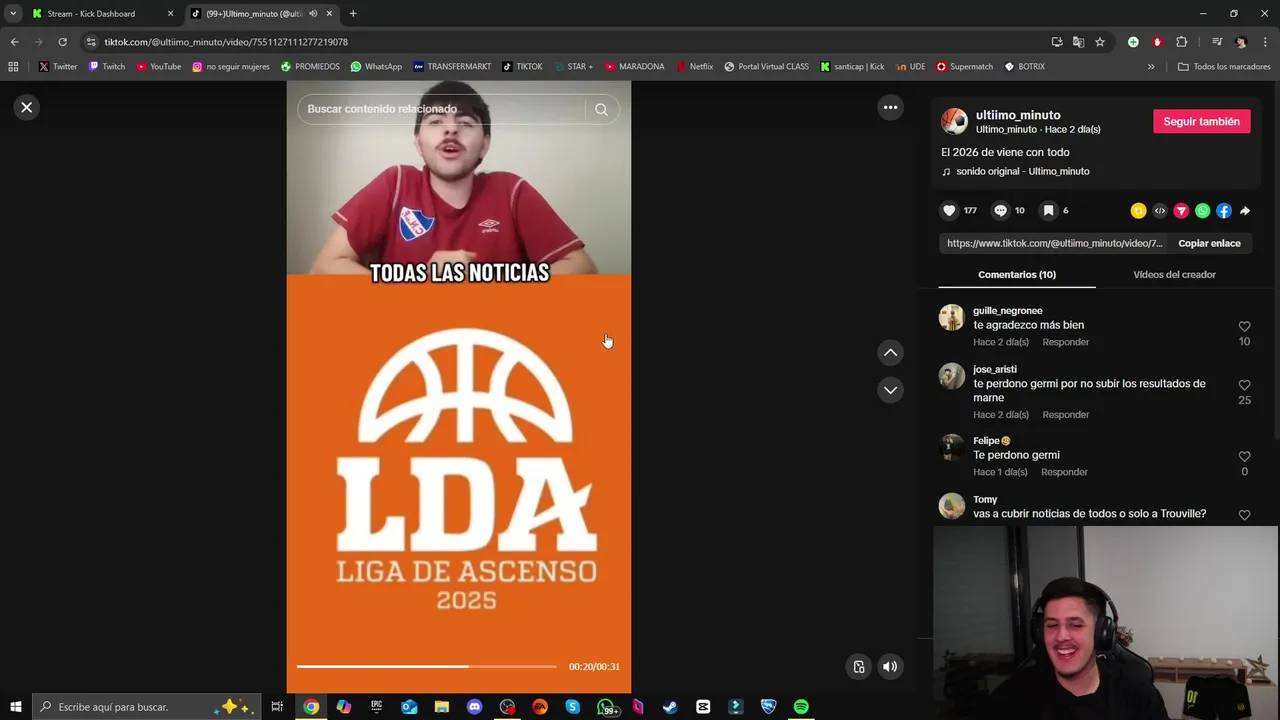The height and width of the screenshot is (720, 1280).
Task: Open Steam from the taskbar
Action: (670, 707)
